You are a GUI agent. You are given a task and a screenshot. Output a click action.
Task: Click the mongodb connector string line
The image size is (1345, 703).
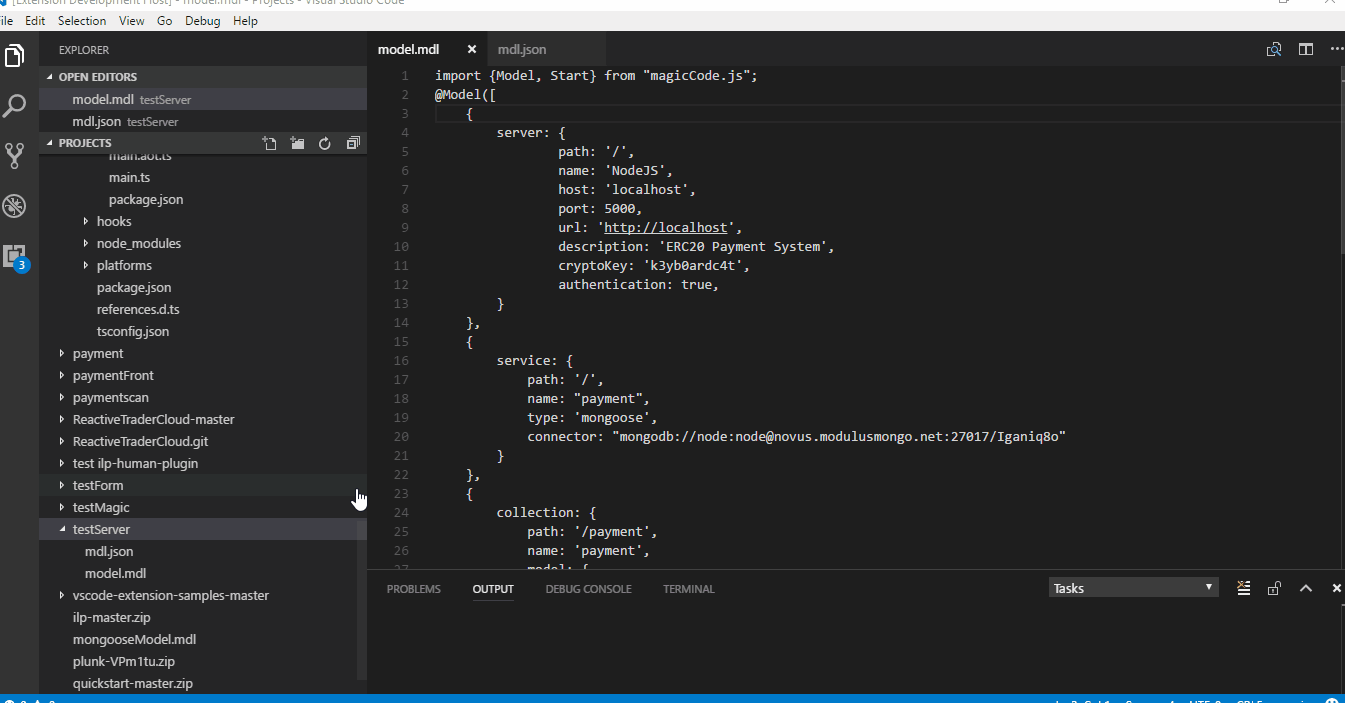coord(797,436)
